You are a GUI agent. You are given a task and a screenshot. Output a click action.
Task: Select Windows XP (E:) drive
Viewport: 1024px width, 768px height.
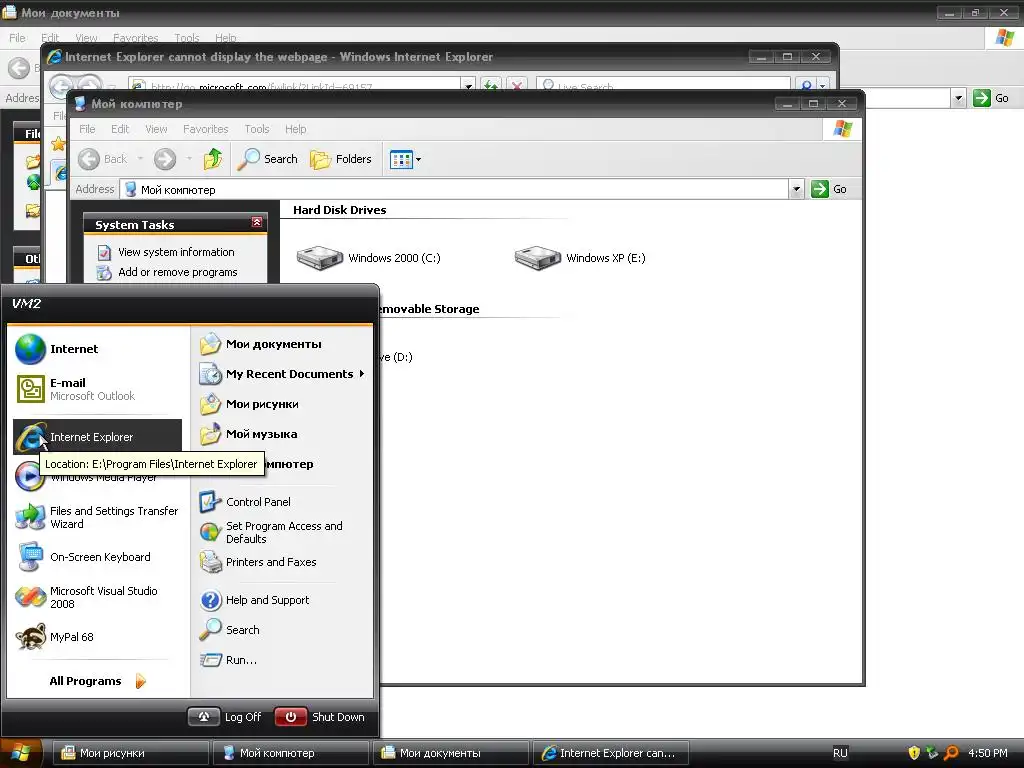[x=580, y=258]
